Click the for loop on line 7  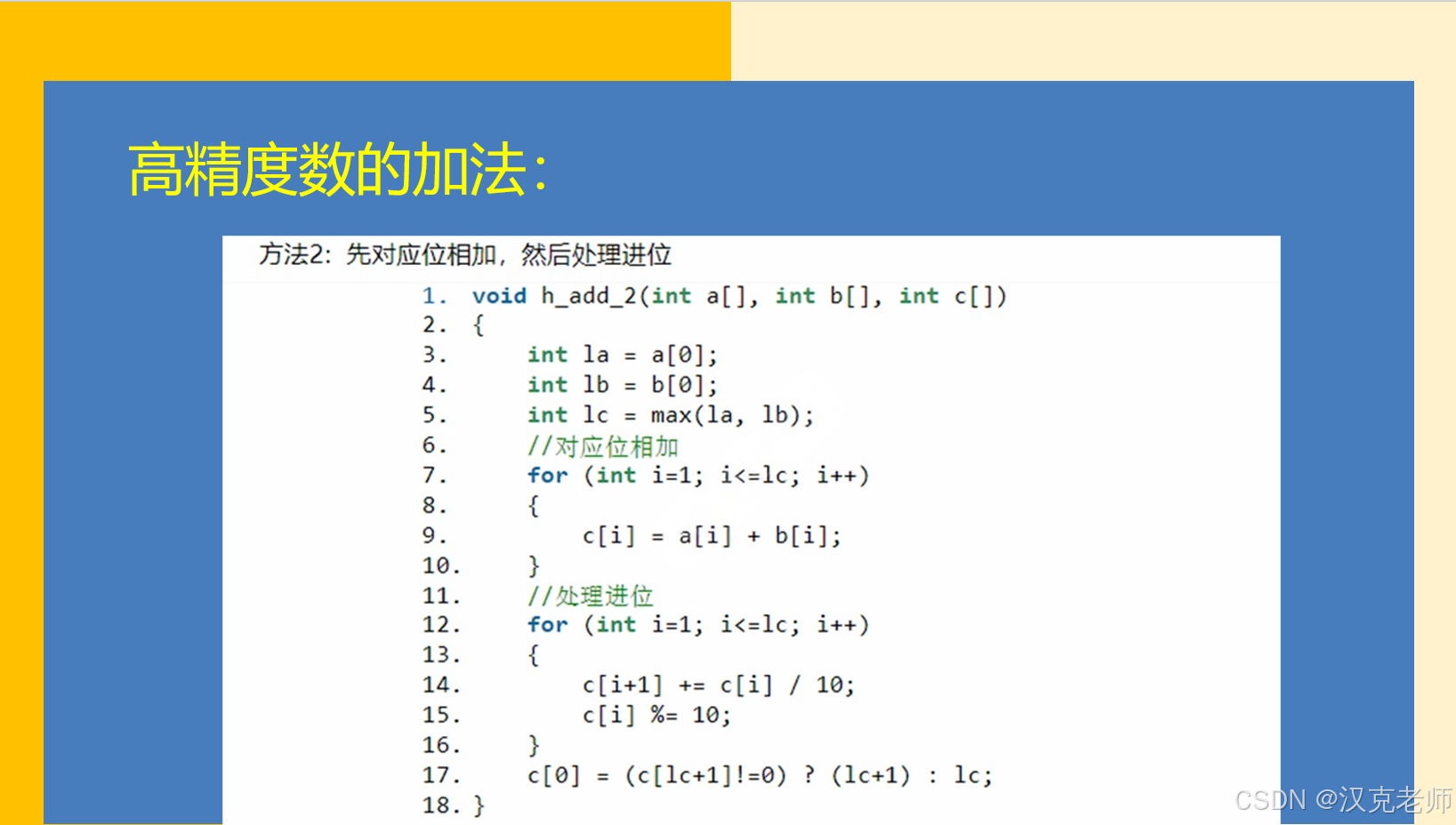[698, 476]
